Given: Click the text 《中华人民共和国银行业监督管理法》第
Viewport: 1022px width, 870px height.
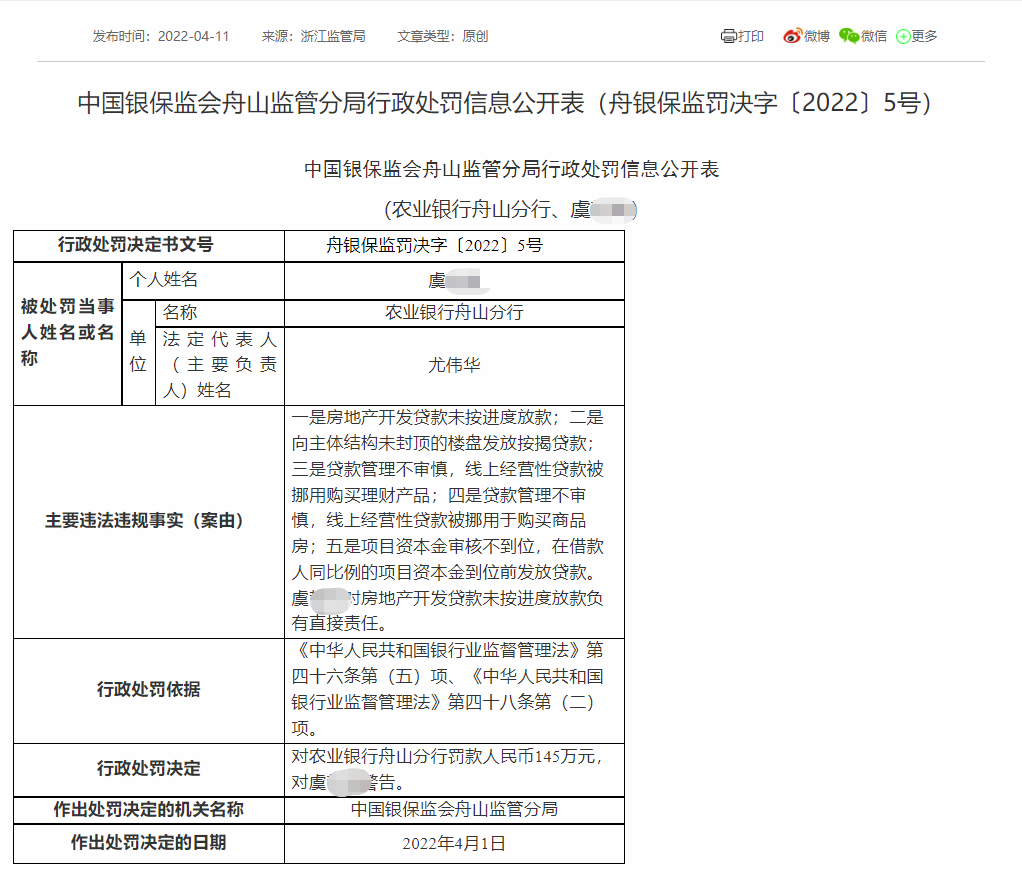Looking at the screenshot, I should [448, 650].
